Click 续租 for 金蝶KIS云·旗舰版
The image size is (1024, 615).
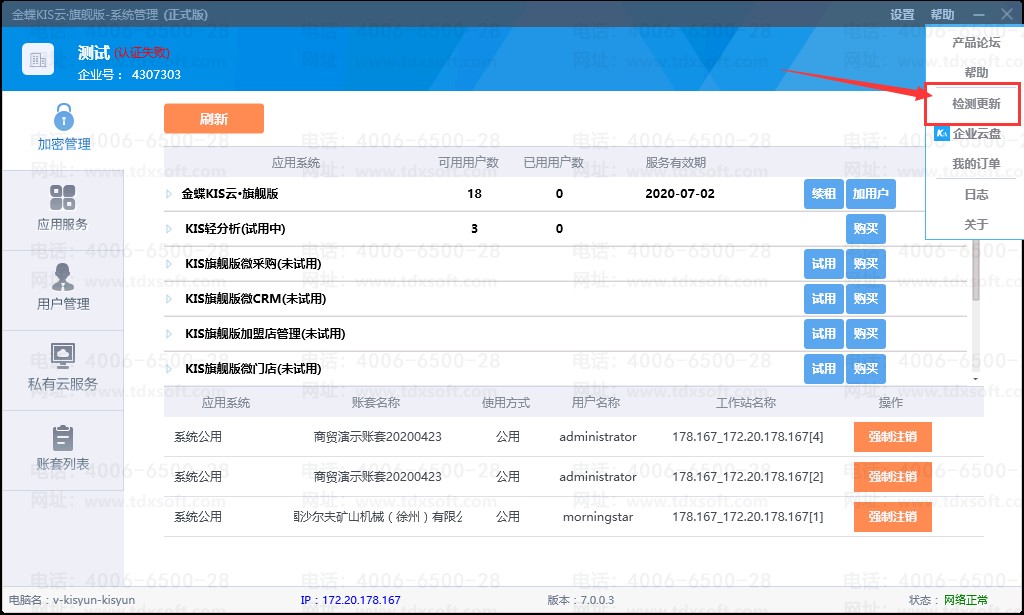coord(823,194)
